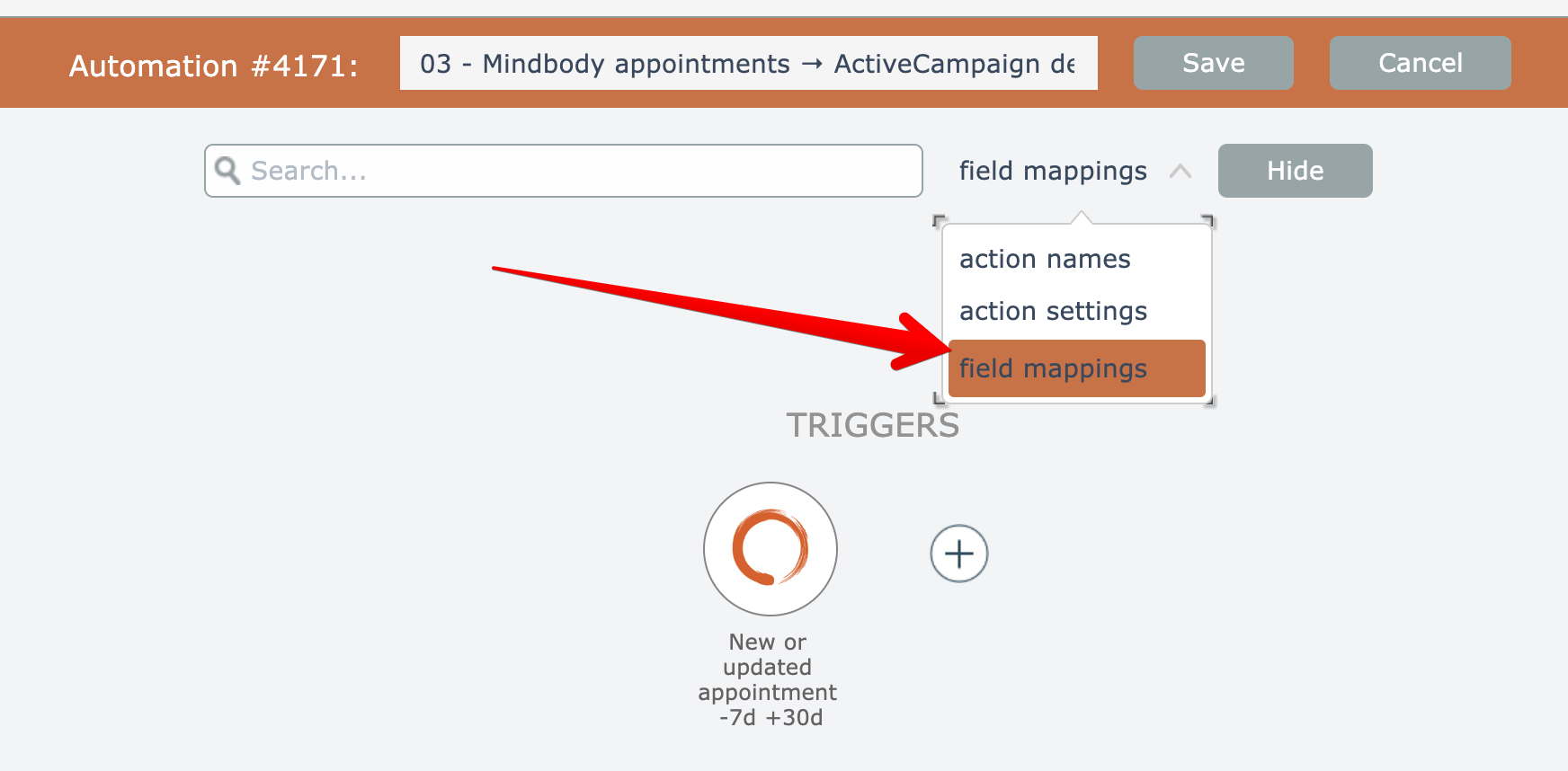Select "action settings" in the dropdown list
The image size is (1568, 771).
(x=1053, y=311)
